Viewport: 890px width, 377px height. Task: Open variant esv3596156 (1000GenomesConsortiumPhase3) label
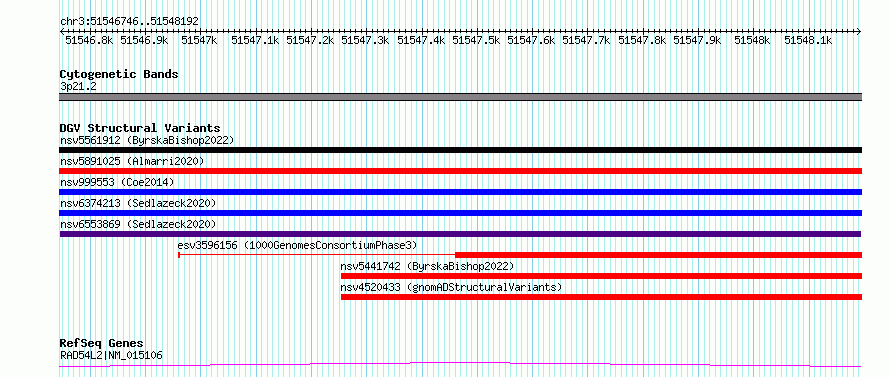point(297,245)
